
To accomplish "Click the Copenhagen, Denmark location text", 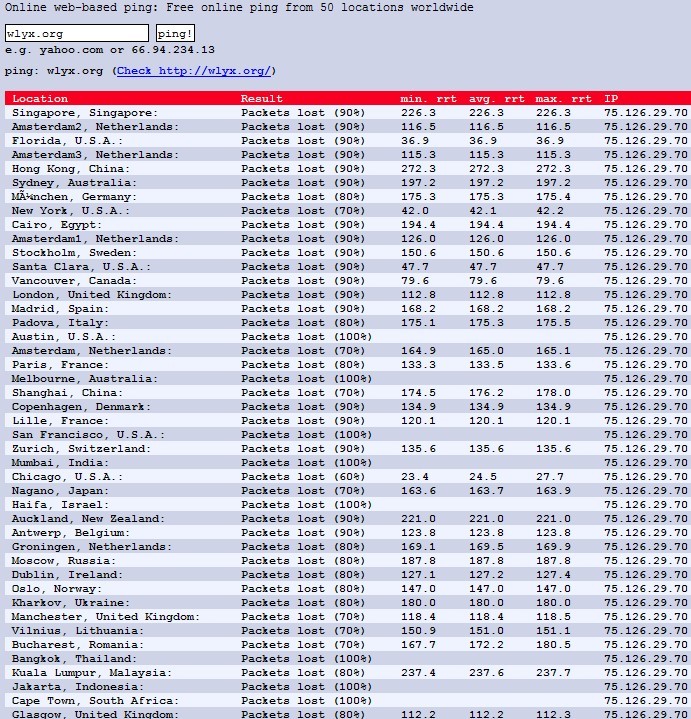I will [x=81, y=407].
